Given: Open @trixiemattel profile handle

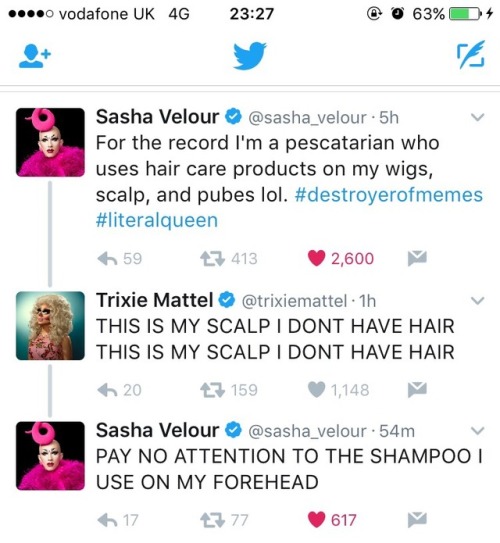Looking at the screenshot, I should click(x=294, y=301).
